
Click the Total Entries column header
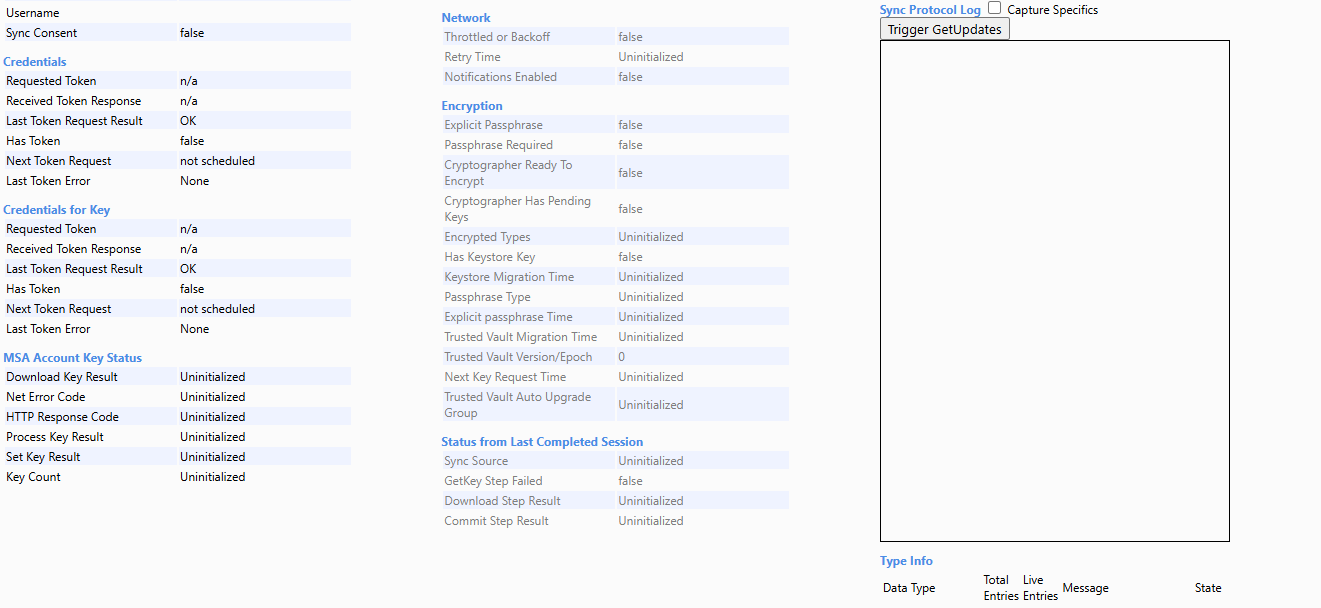pos(1001,588)
